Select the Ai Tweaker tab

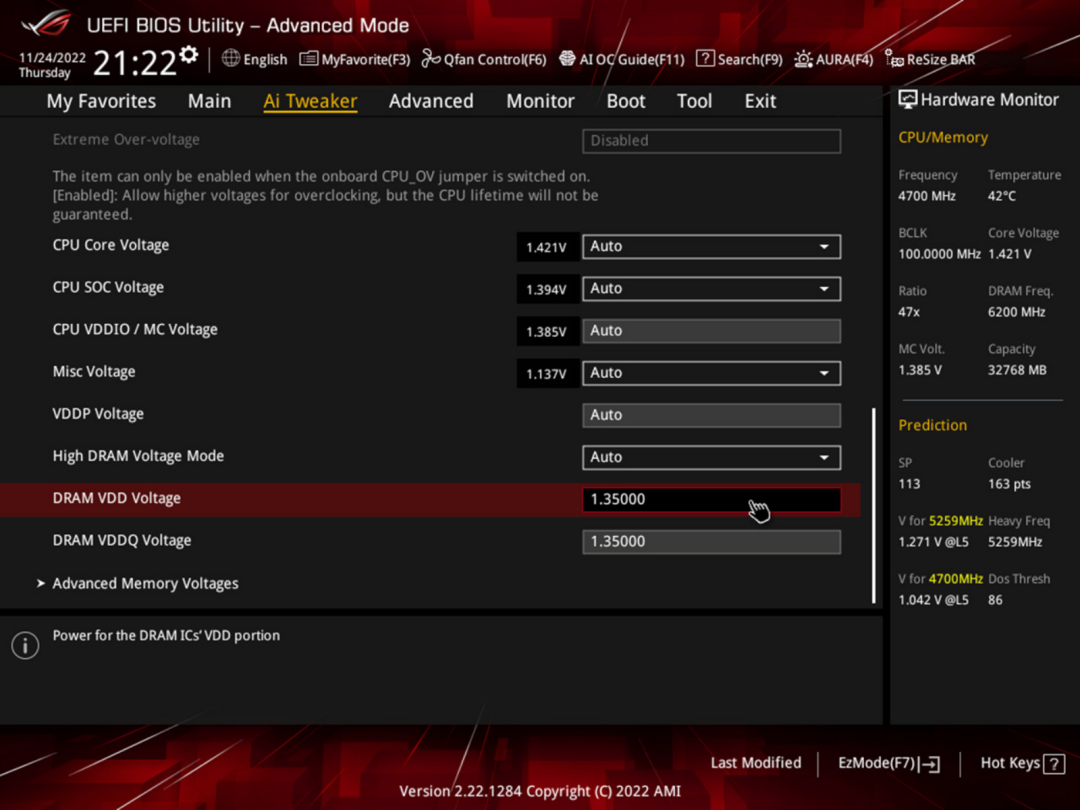pyautogui.click(x=310, y=101)
